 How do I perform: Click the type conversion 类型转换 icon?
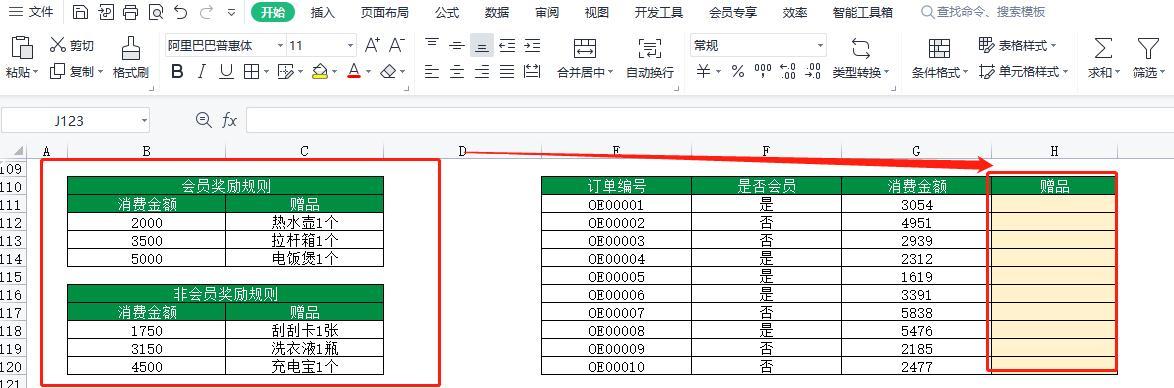[861, 48]
